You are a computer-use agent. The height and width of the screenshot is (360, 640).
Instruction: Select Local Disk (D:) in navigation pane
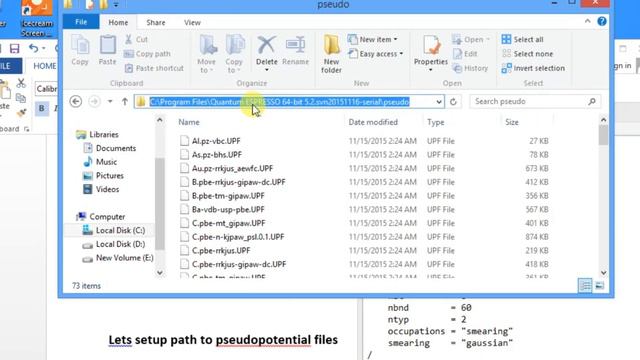click(114, 244)
